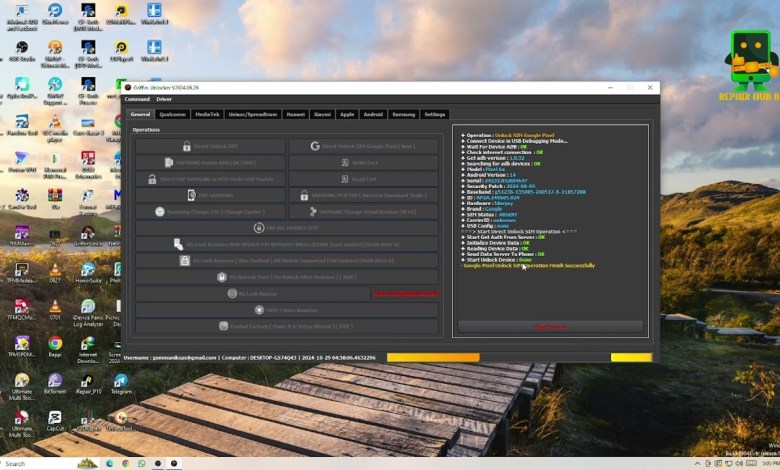Switch to the Xiaomi tab
Image resolution: width=780 pixels, height=470 pixels.
tap(322, 114)
